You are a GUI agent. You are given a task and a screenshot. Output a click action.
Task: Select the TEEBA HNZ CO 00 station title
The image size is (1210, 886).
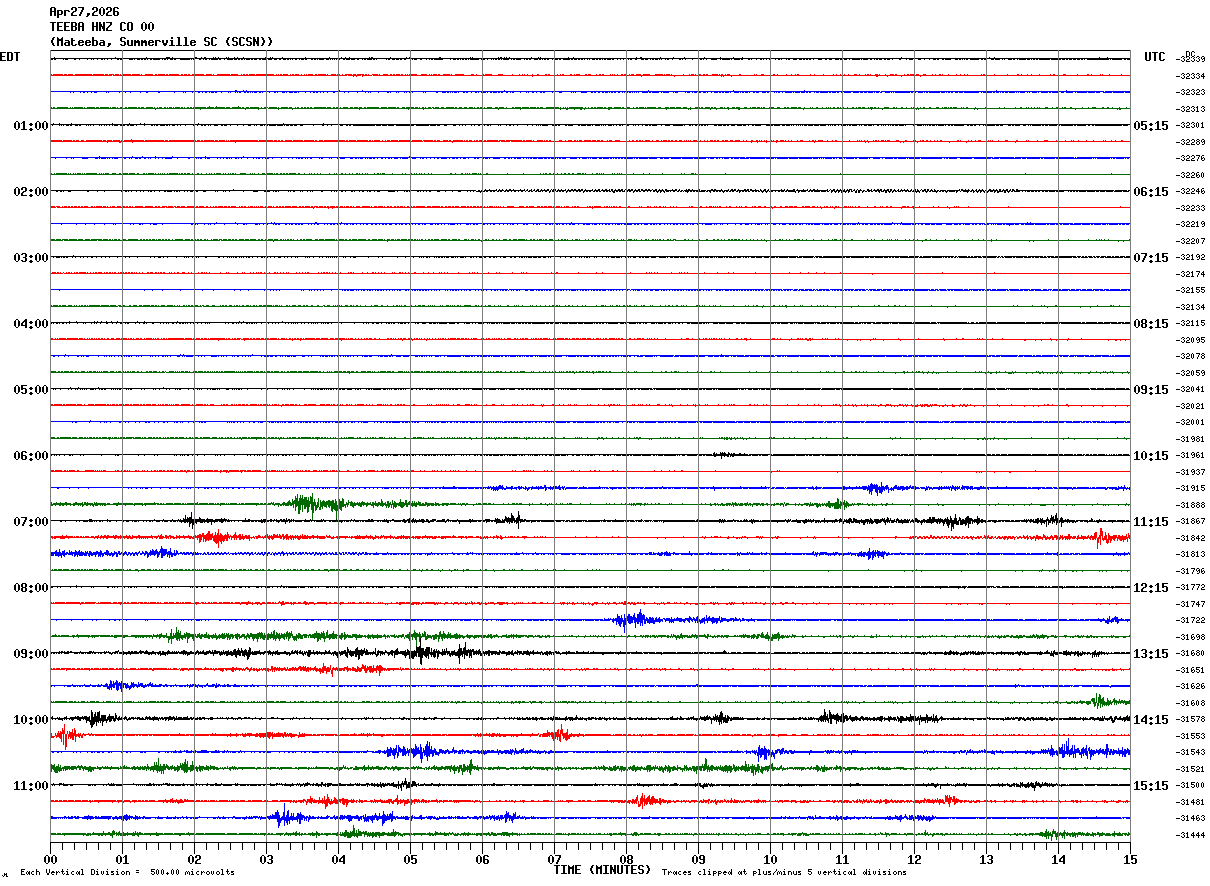[102, 27]
